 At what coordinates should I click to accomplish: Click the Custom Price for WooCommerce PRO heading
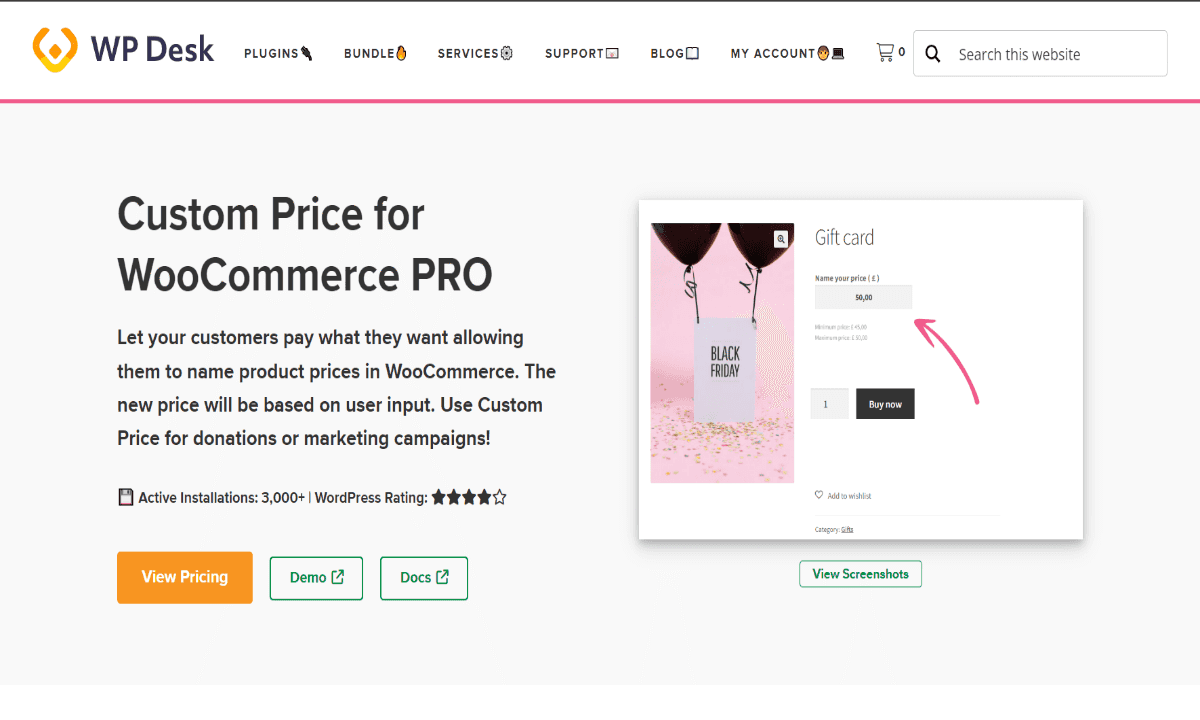tap(305, 245)
